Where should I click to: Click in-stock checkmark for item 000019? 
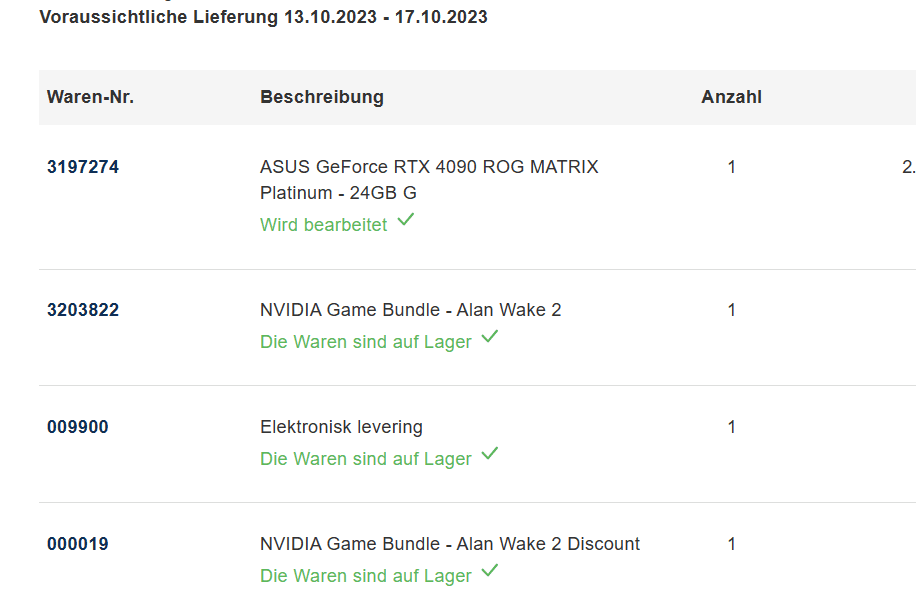(x=489, y=572)
